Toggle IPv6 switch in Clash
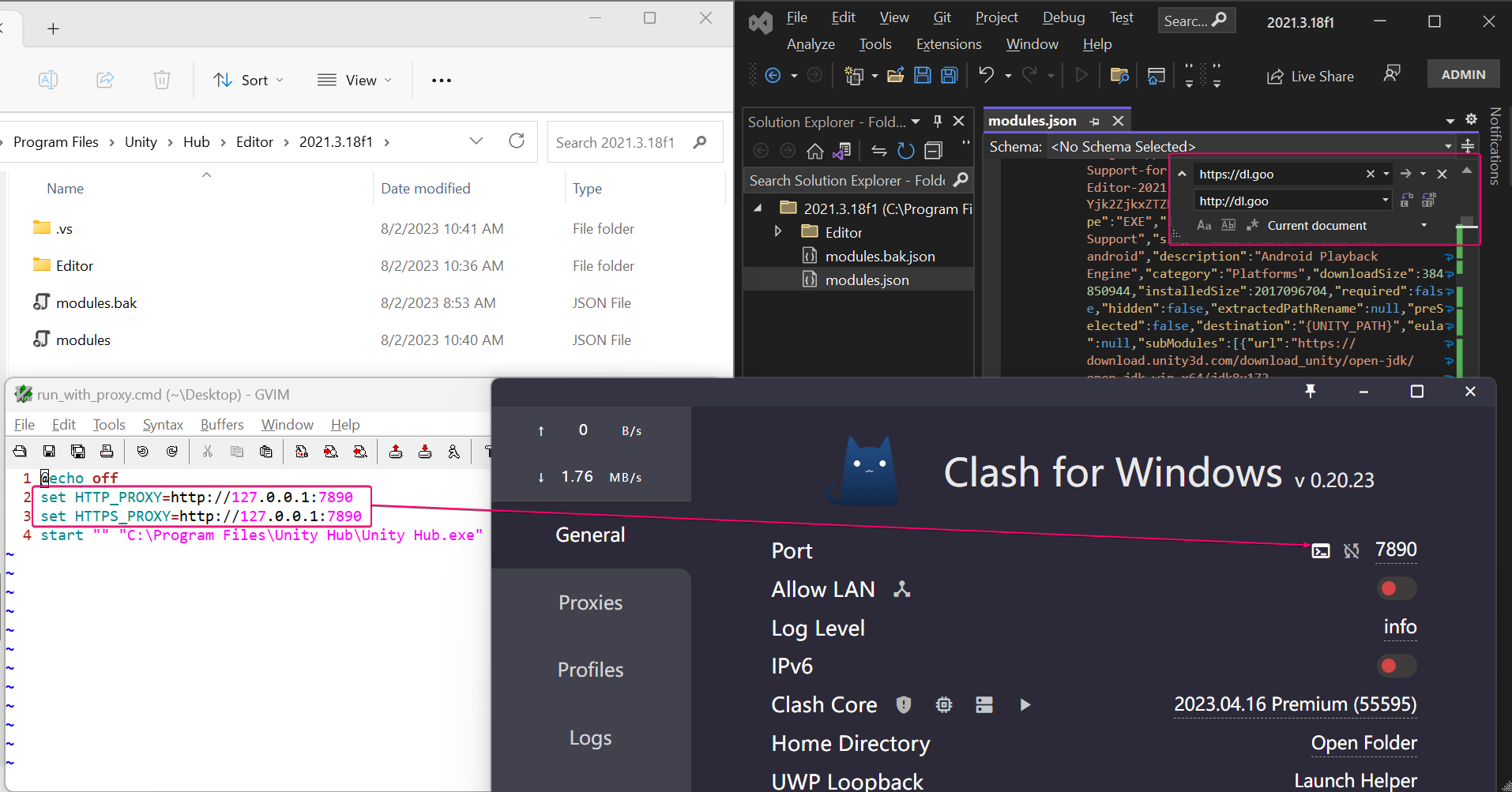Image resolution: width=1512 pixels, height=792 pixels. [x=1397, y=666]
